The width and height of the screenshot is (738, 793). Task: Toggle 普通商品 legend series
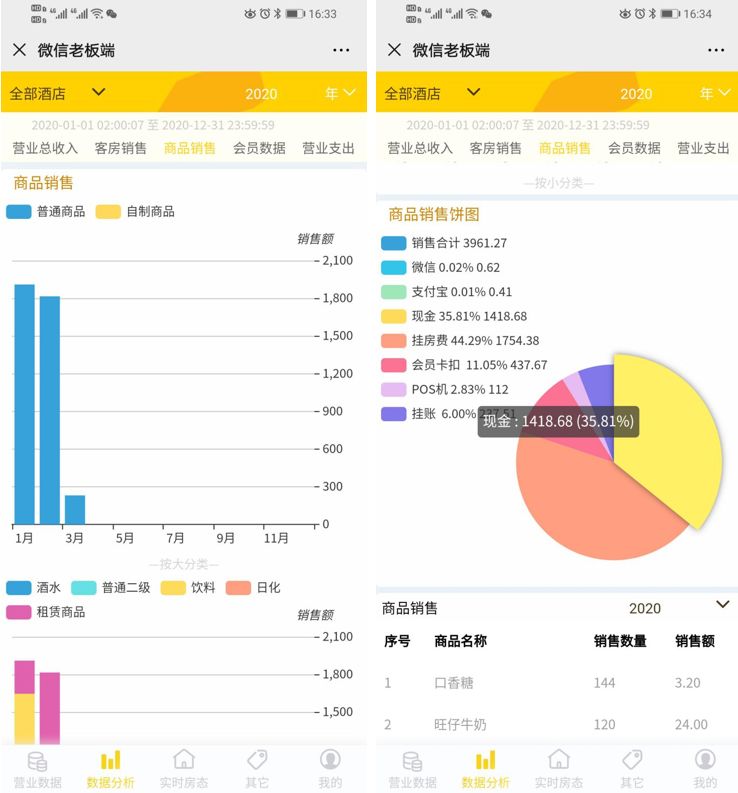pyautogui.click(x=46, y=211)
